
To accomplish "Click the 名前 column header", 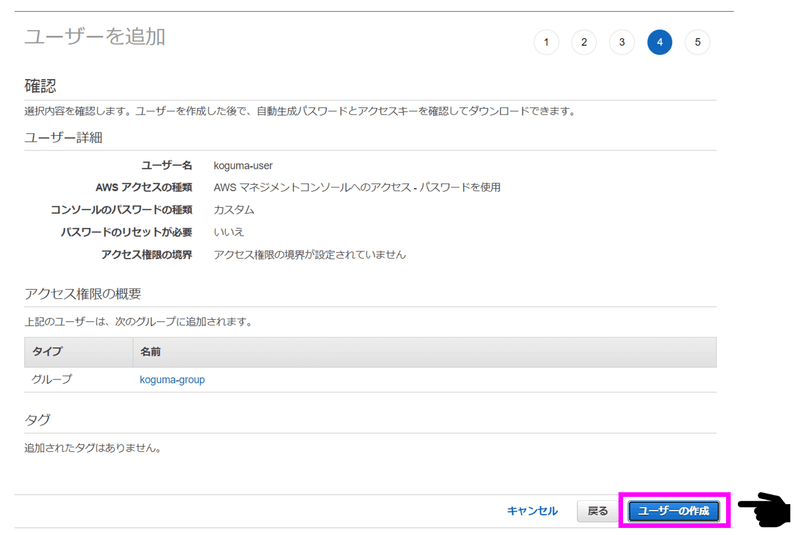I will pyautogui.click(x=424, y=352).
